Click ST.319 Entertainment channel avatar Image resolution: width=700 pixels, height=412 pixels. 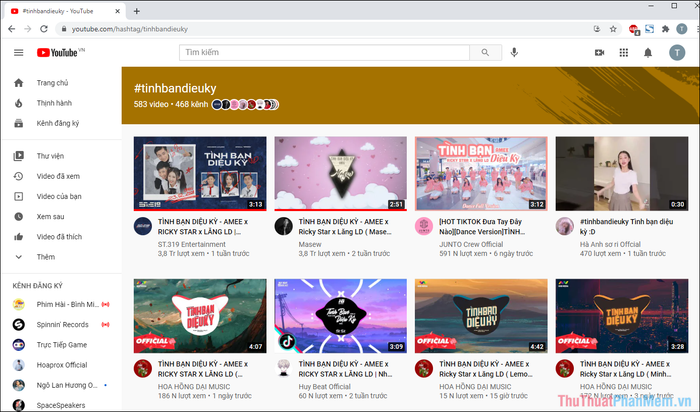(x=143, y=226)
